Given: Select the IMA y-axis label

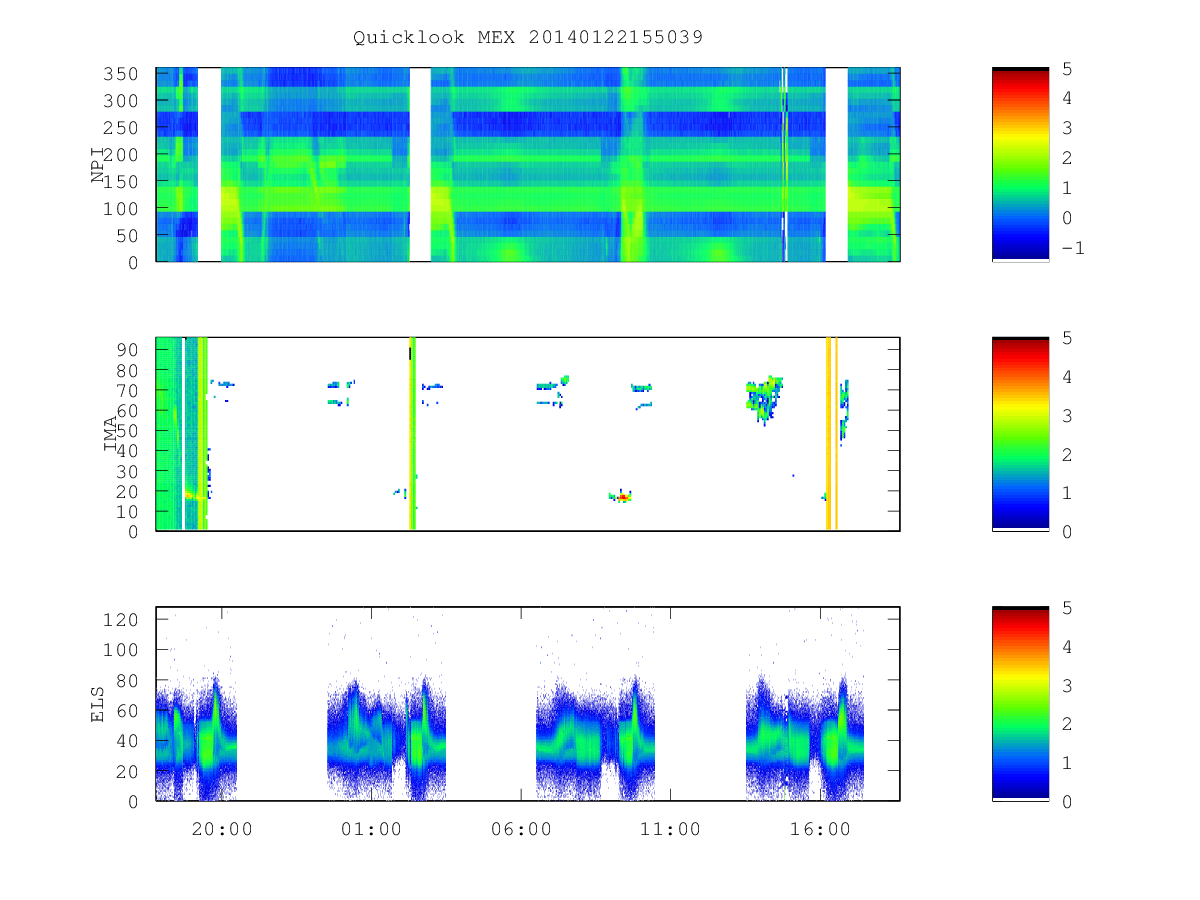Looking at the screenshot, I should tap(110, 434).
